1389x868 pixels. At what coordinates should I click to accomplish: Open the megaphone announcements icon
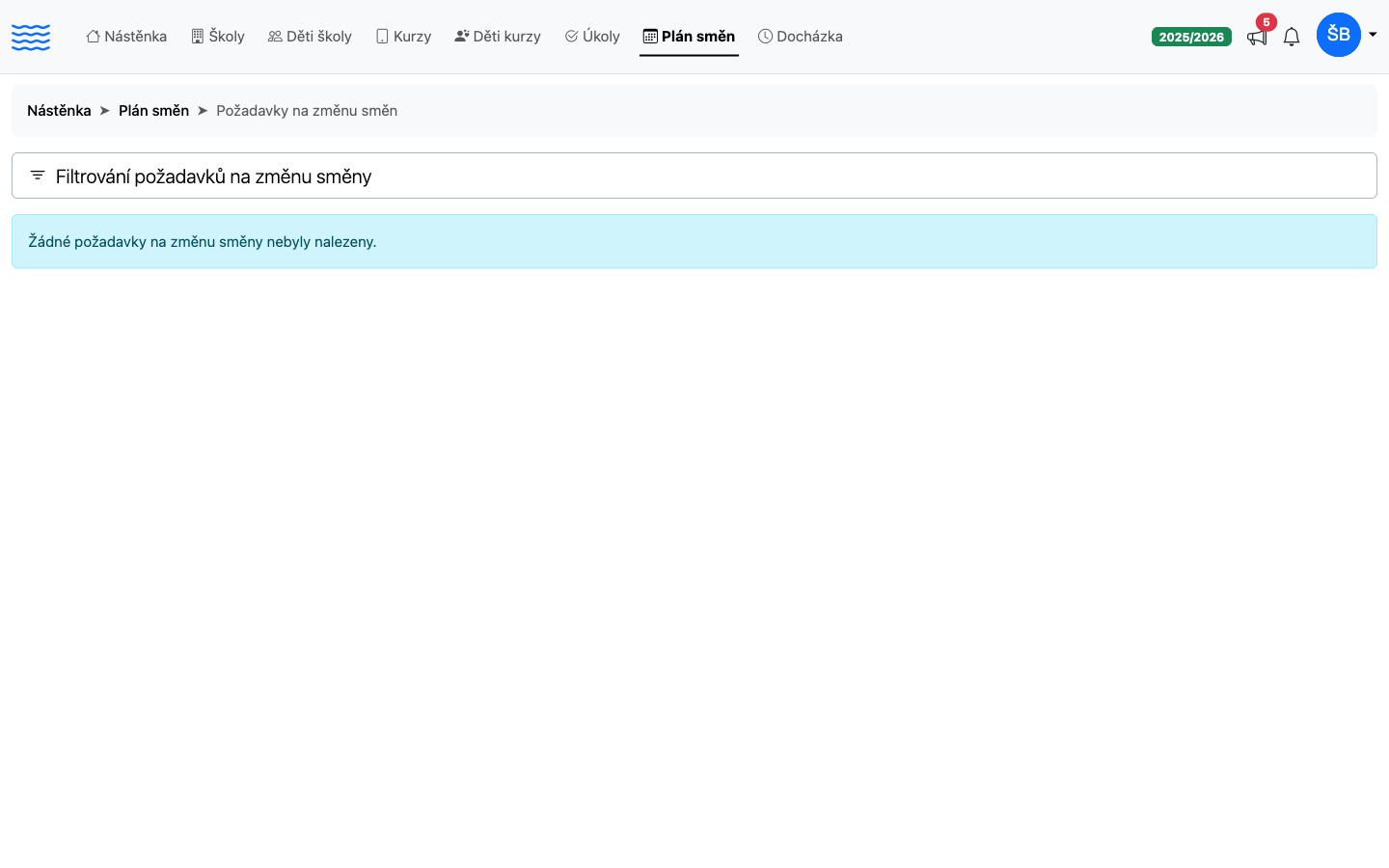[x=1256, y=38]
